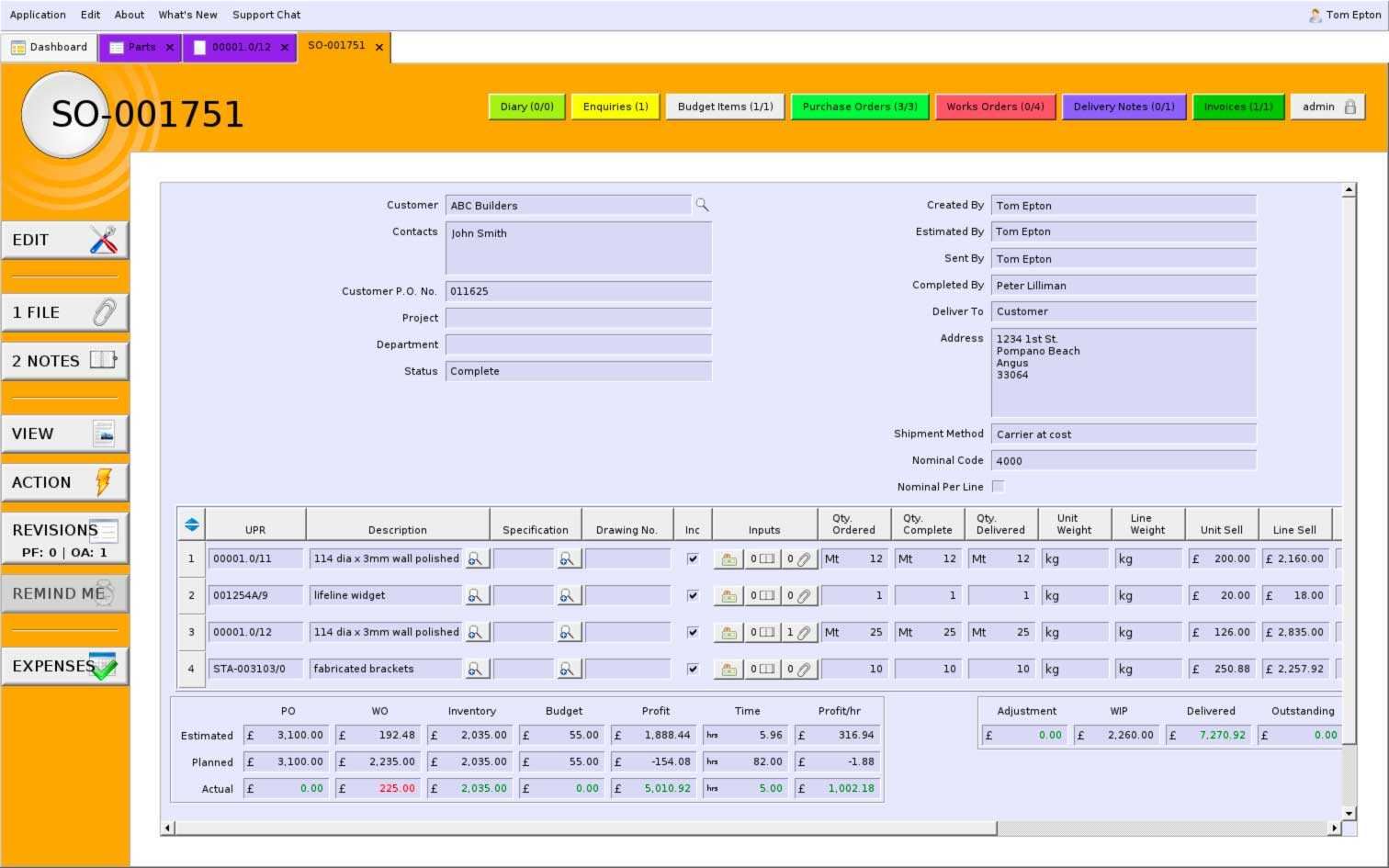The image size is (1389, 868).
Task: Click the admin padlock button
Action: click(1327, 107)
